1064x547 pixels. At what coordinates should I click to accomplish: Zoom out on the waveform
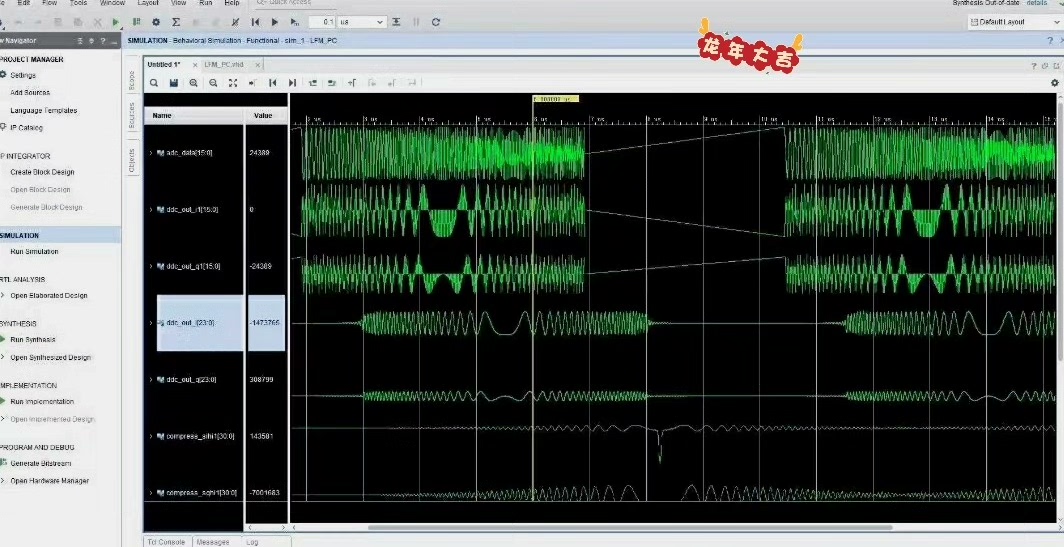pyautogui.click(x=213, y=83)
